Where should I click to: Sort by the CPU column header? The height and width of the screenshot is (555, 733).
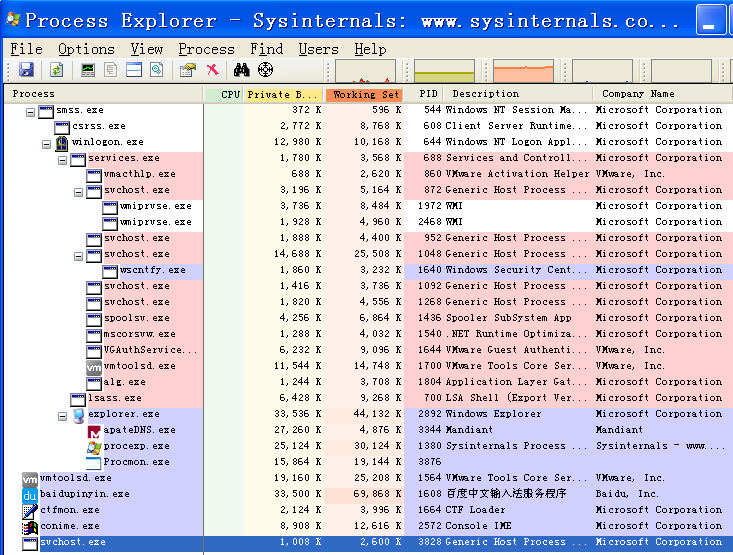tap(224, 94)
